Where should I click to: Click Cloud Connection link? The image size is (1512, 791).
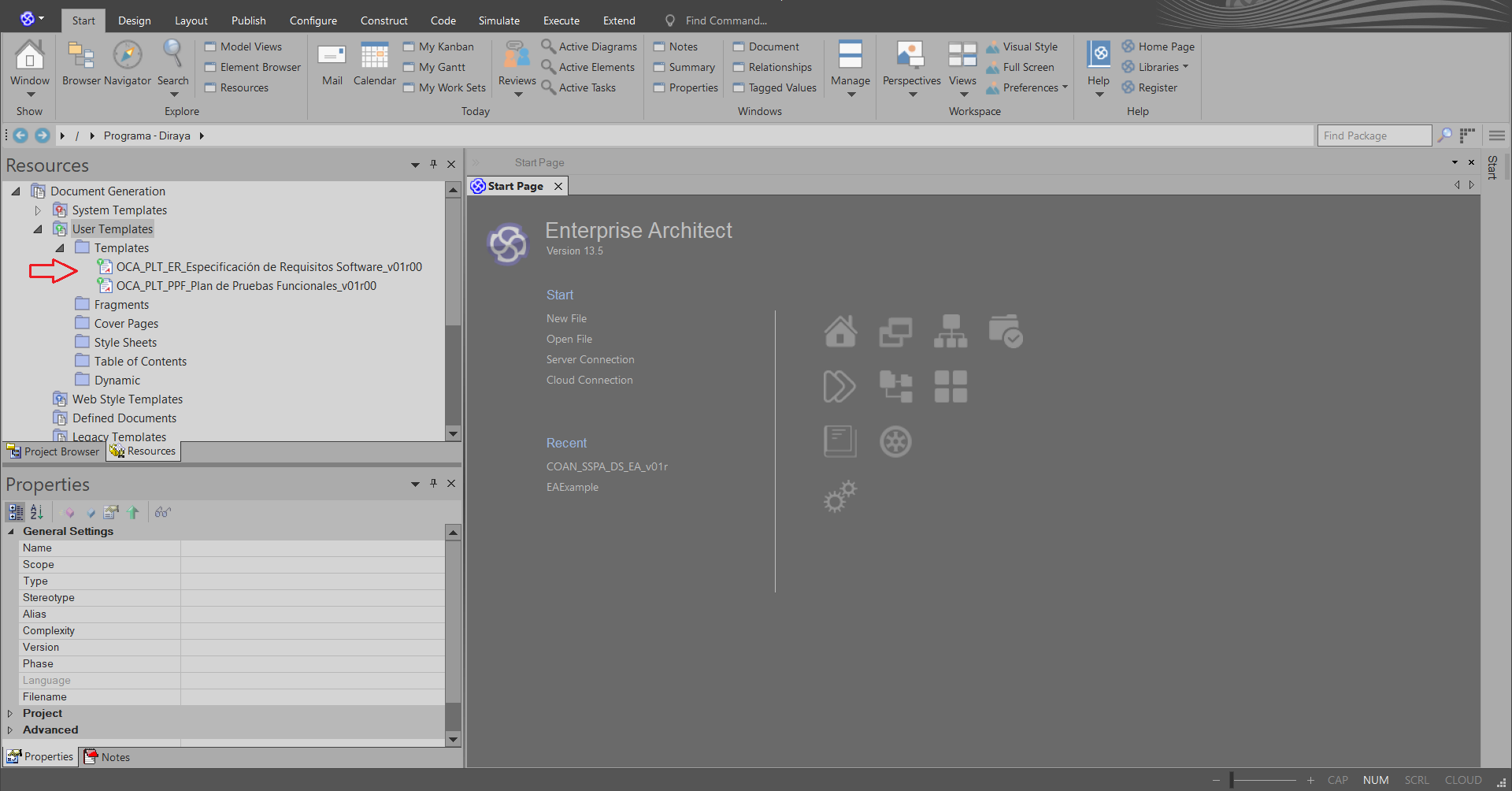pos(589,380)
